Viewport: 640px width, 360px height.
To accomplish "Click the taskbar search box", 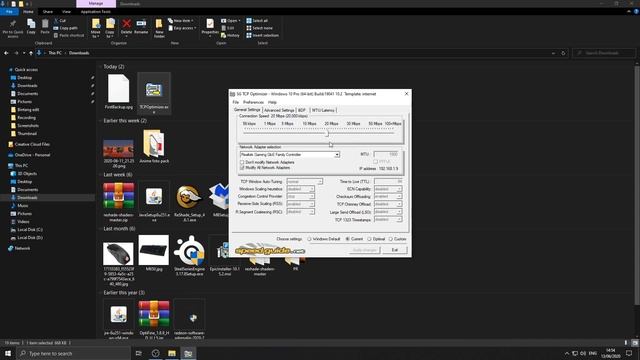I will point(74,353).
